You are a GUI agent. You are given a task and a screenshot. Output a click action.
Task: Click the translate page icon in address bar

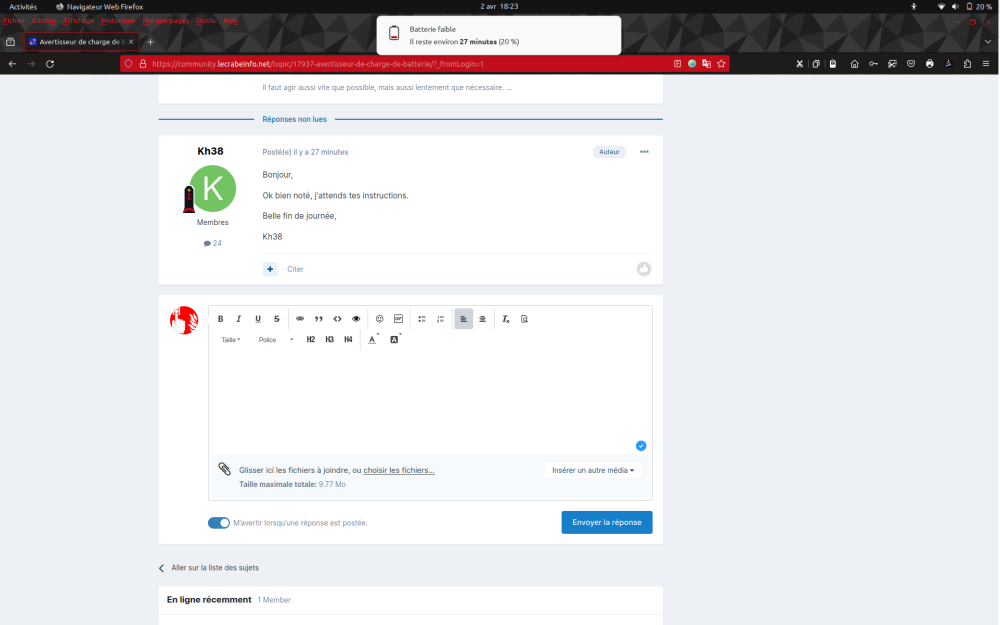pyautogui.click(x=707, y=64)
